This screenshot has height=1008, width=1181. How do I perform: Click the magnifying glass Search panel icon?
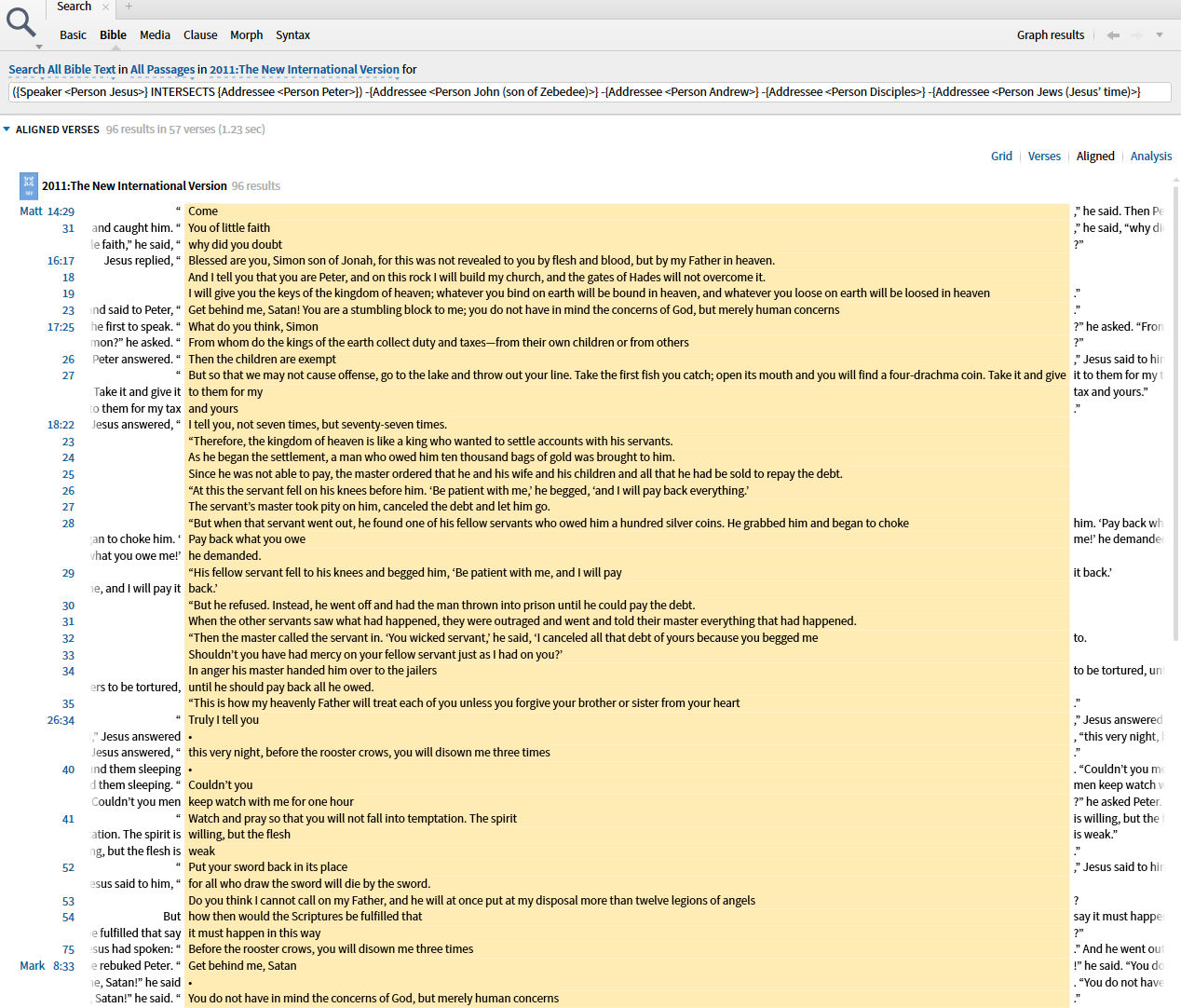[x=20, y=20]
